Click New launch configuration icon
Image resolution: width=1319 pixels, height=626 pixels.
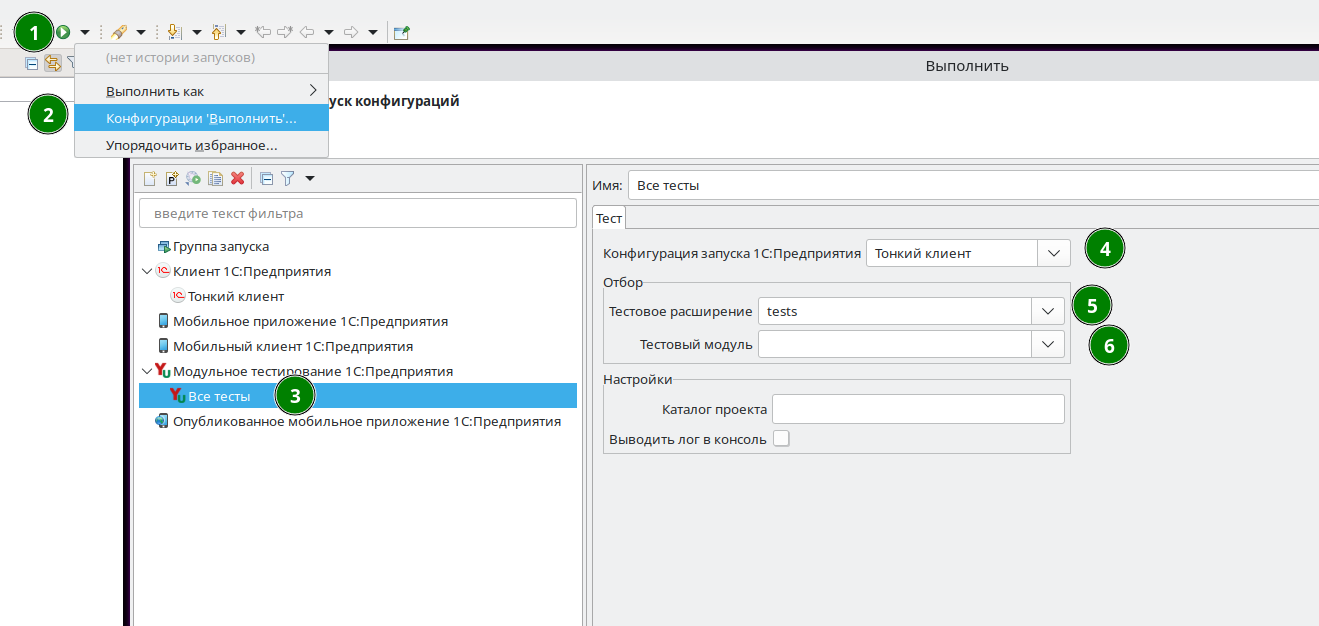150,179
